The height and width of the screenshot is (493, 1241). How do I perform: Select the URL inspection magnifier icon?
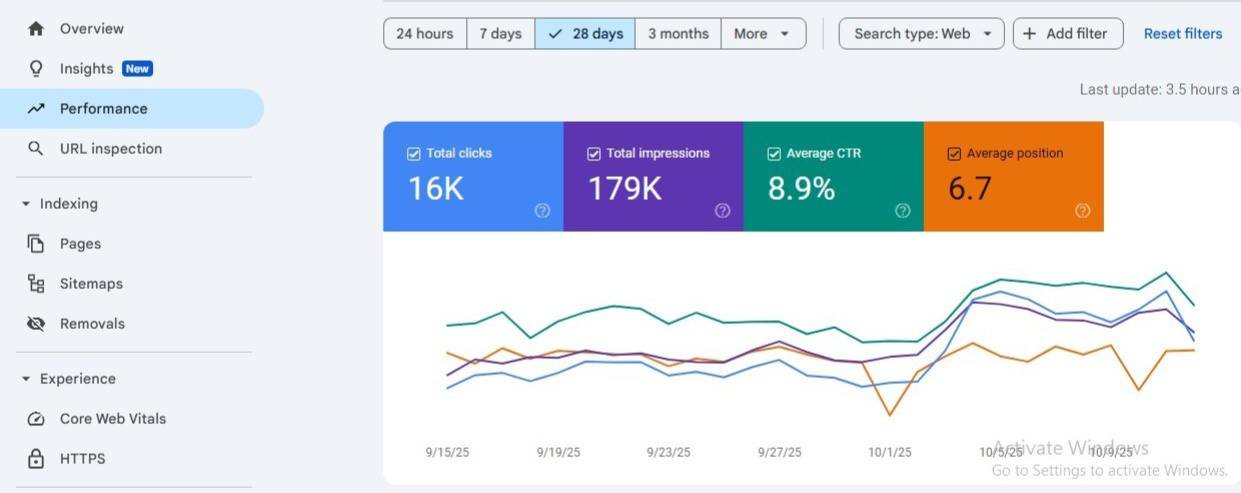point(36,149)
